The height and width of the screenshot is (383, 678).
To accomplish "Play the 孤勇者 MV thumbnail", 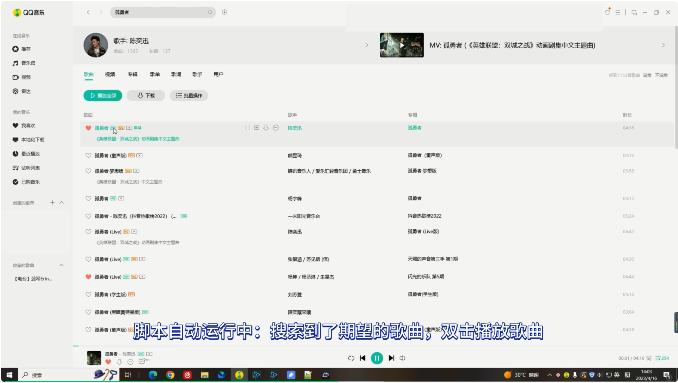I will coord(402,45).
